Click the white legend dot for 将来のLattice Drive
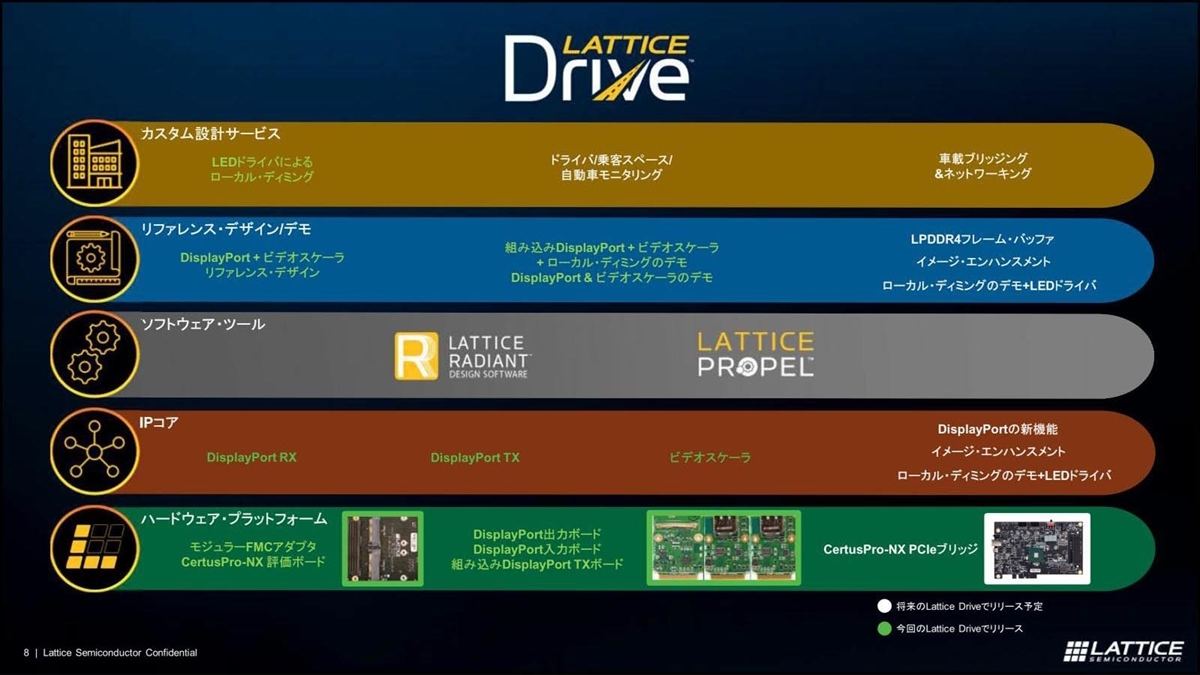 [x=883, y=606]
